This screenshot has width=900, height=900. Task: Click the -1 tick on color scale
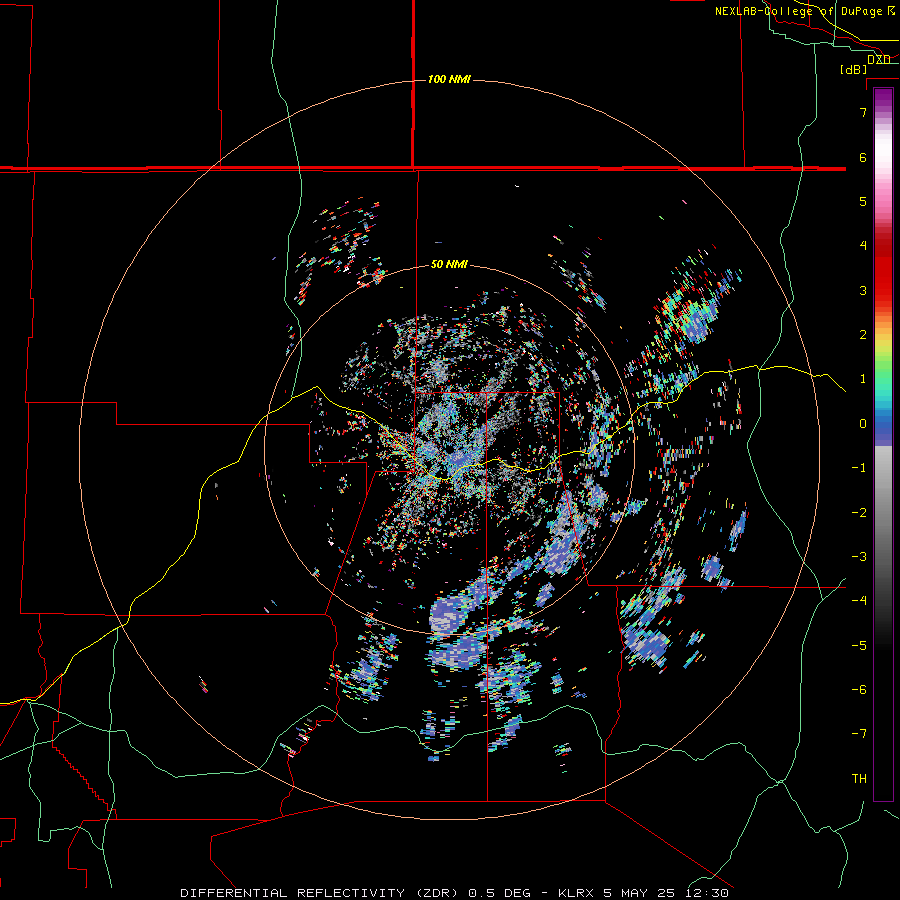(859, 468)
